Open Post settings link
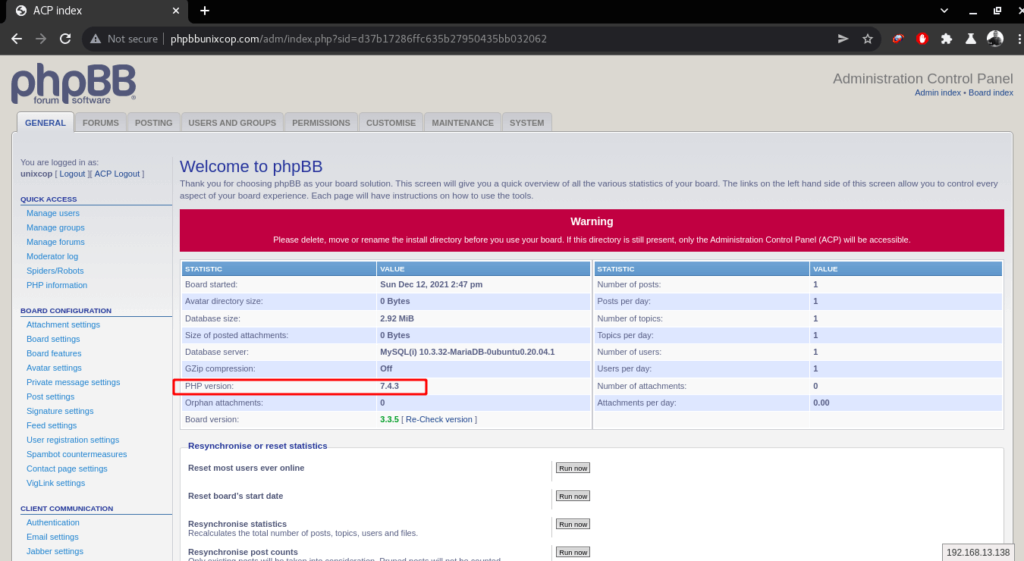Viewport: 1024px width, 561px height. [50, 396]
